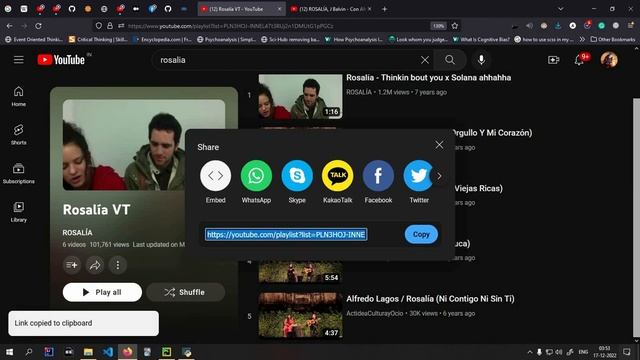640x360 pixels.
Task: Open Other Bookmarks folder
Action: [613, 40]
